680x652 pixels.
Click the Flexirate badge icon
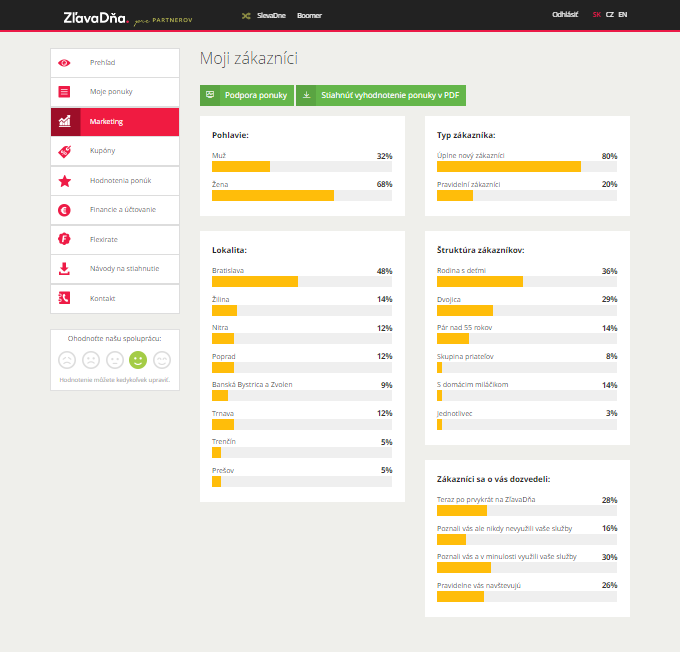65,239
